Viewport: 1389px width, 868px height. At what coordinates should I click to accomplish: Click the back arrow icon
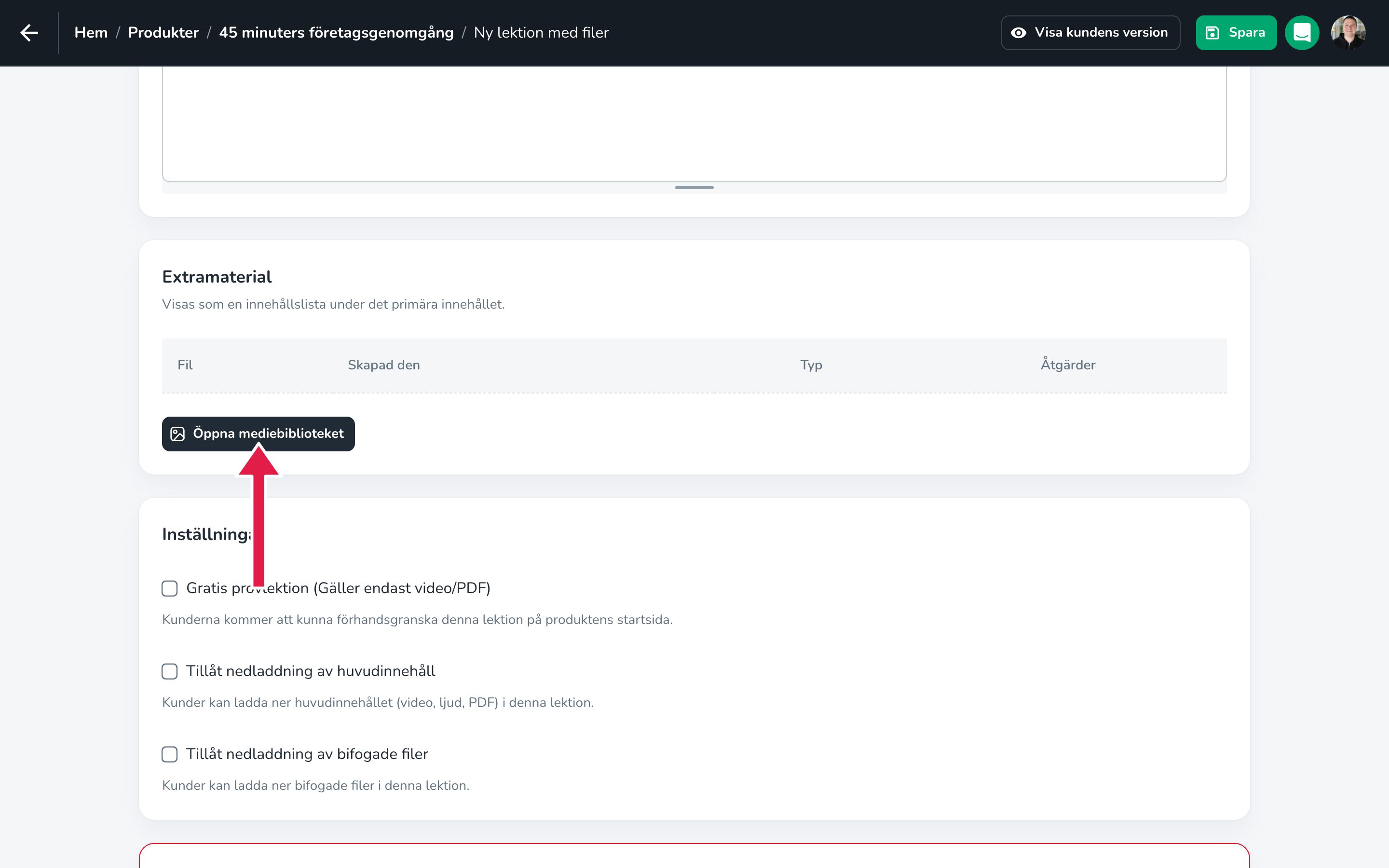[29, 33]
